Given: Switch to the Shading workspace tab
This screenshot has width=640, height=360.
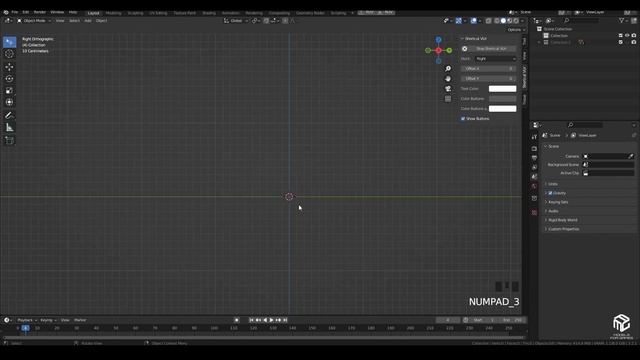Looking at the screenshot, I should [x=209, y=13].
